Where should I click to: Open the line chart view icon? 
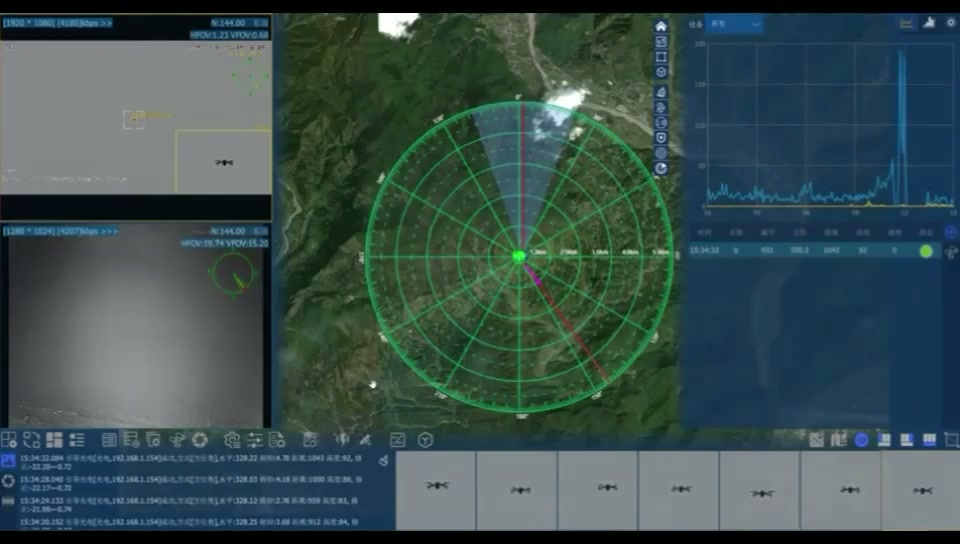906,23
